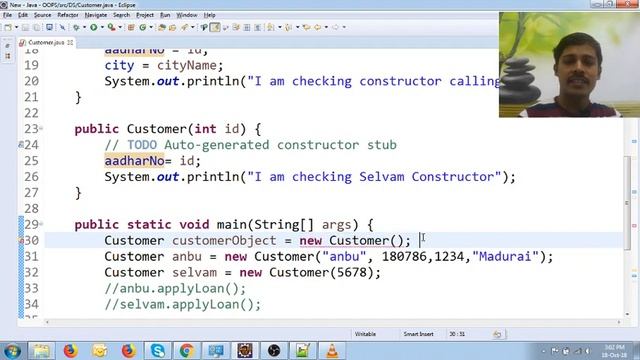Click the Run External Tools icon
This screenshot has height=360, width=640.
pyautogui.click(x=111, y=27)
